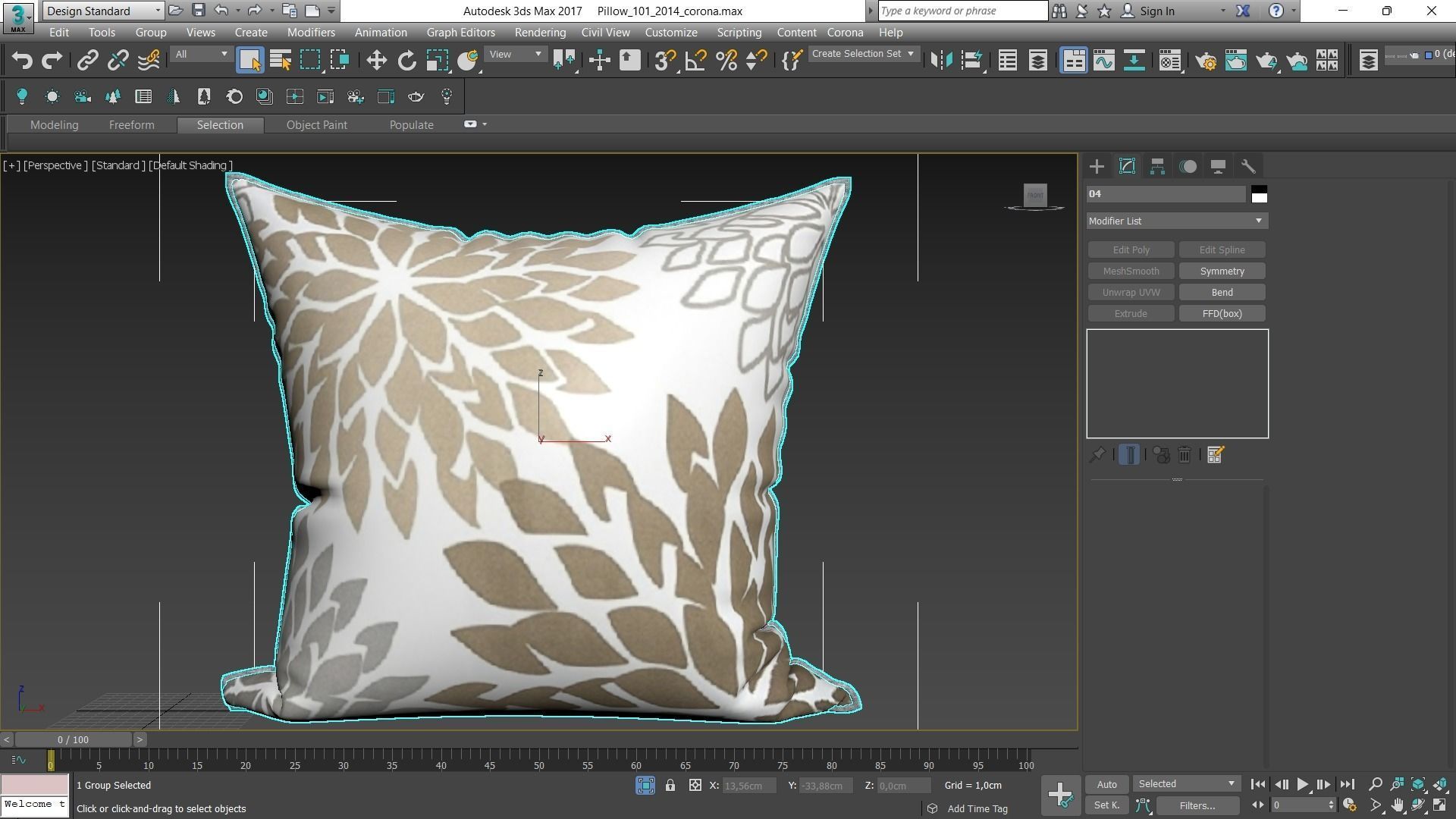Open the All selection filter dropdown
The height and width of the screenshot is (819, 1456).
(201, 55)
